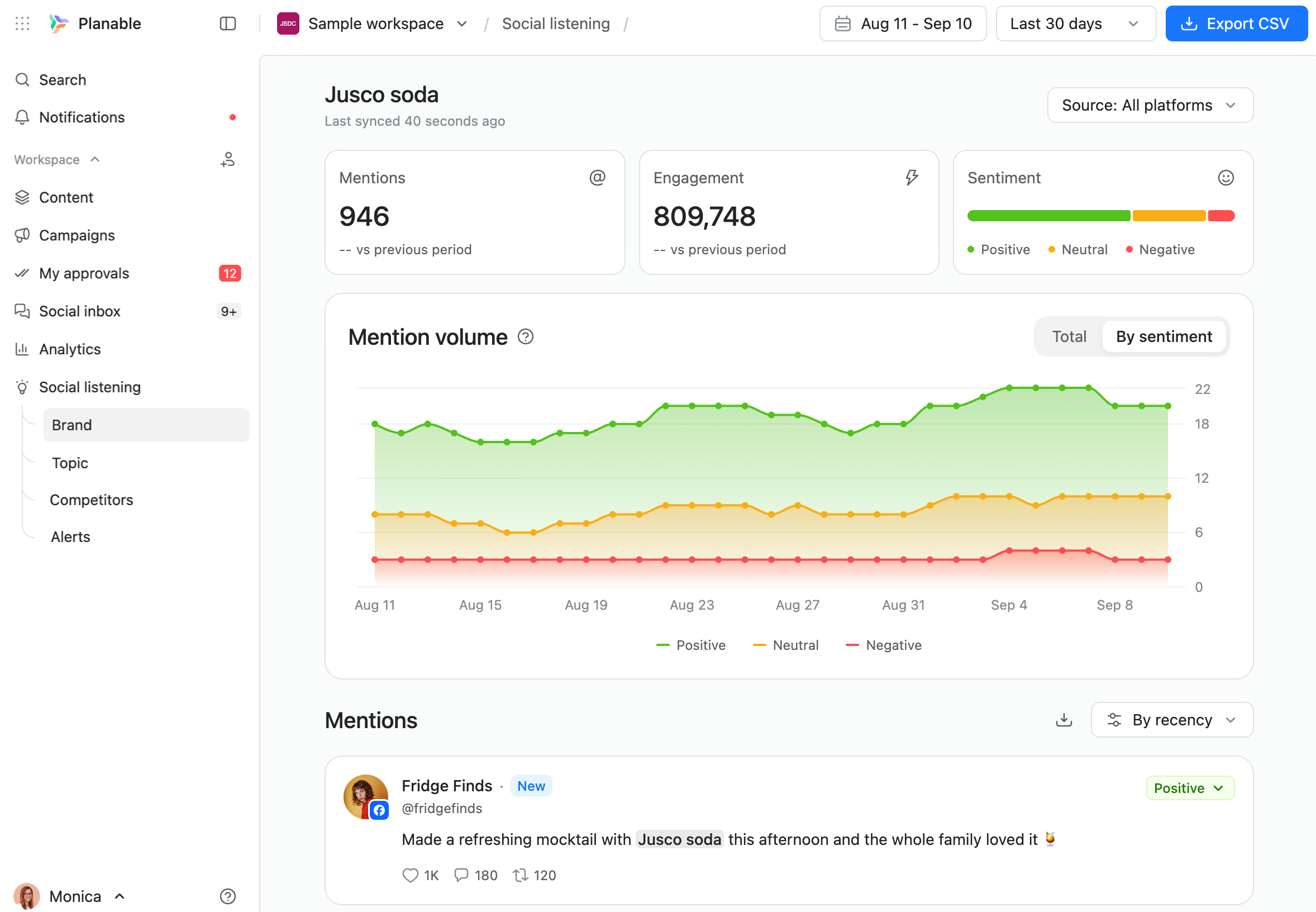Open the Fridge Finds profile name
Image resolution: width=1316 pixels, height=912 pixels.
click(447, 786)
